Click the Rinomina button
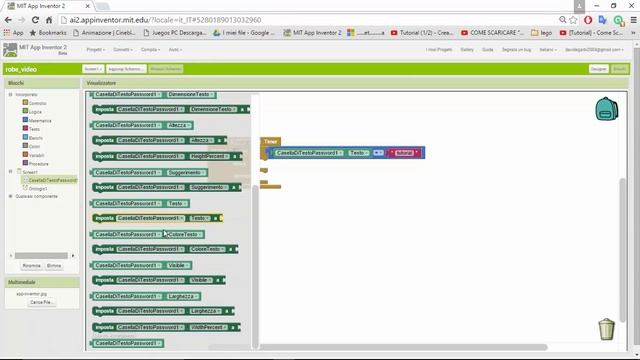Viewport: 640px width, 360px height. pos(32,266)
